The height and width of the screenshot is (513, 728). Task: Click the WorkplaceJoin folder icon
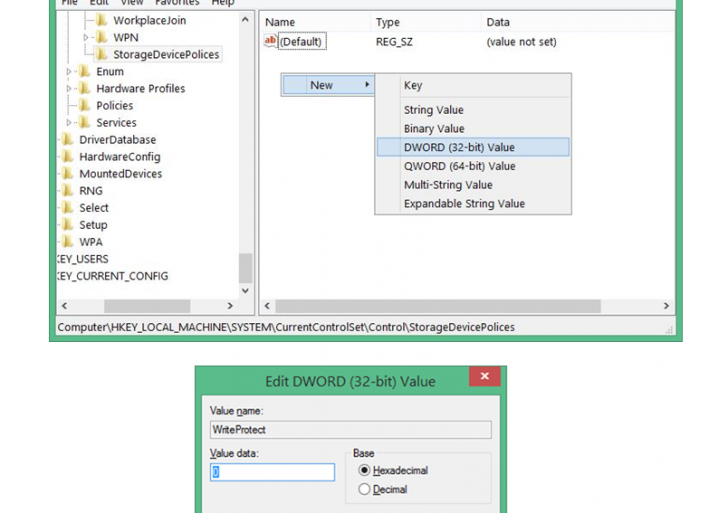[101, 20]
